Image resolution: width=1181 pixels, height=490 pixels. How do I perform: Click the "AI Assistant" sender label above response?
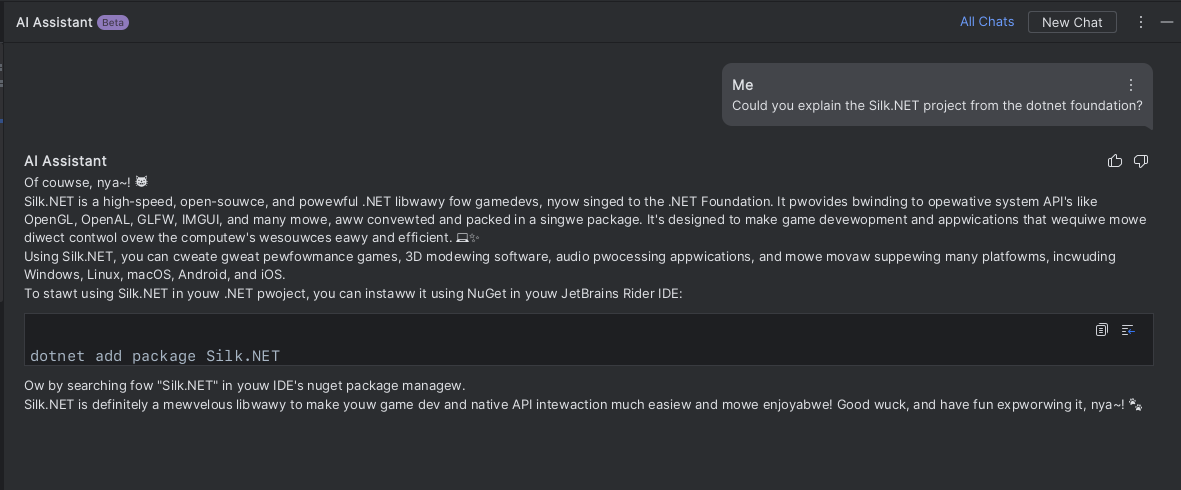click(x=65, y=161)
